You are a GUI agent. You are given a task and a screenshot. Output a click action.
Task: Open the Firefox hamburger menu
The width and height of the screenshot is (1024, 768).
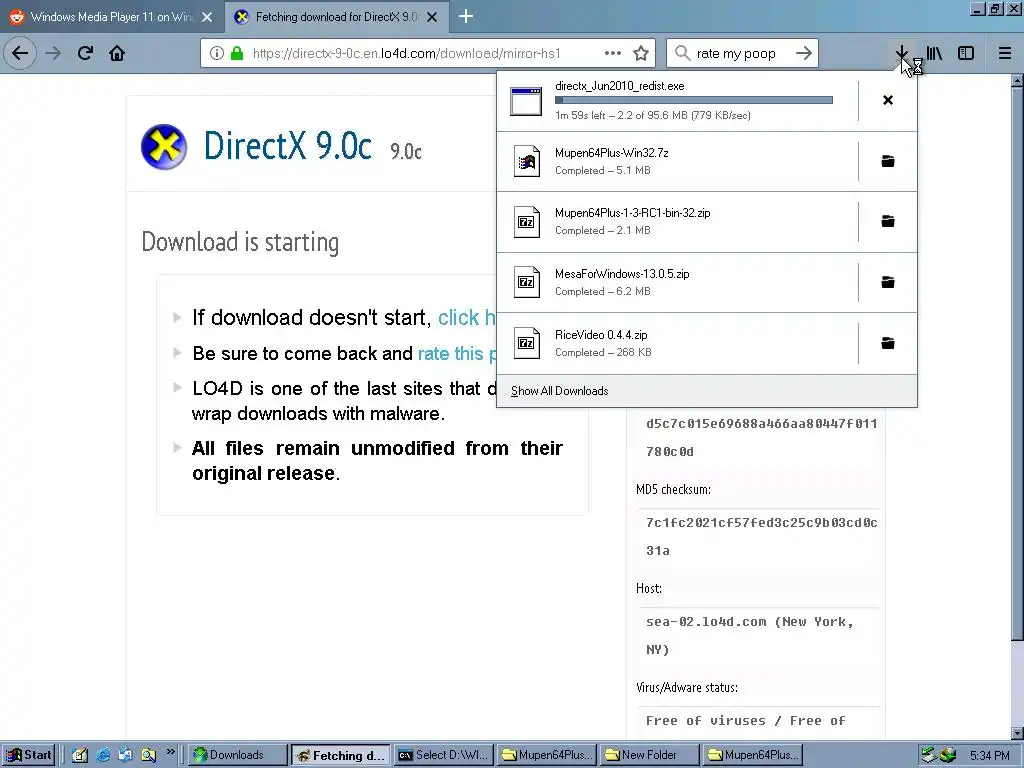(1004, 53)
